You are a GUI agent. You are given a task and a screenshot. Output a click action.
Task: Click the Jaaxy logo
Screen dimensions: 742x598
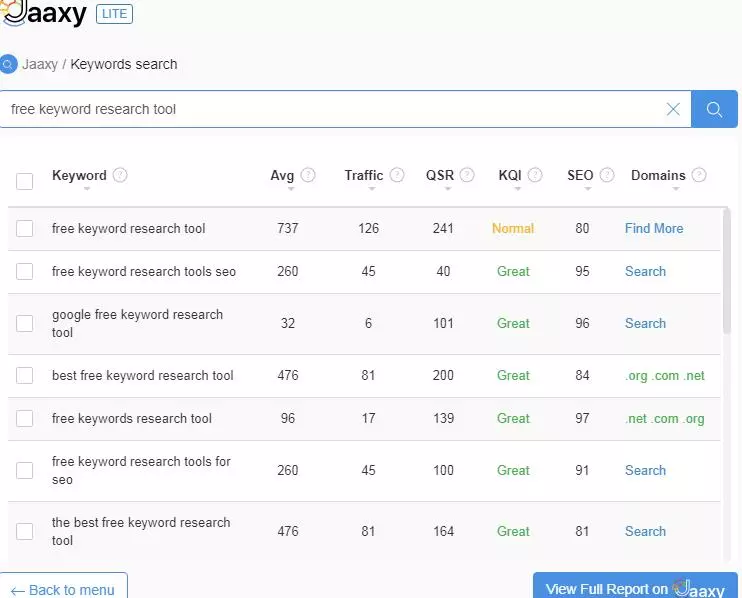pyautogui.click(x=44, y=13)
